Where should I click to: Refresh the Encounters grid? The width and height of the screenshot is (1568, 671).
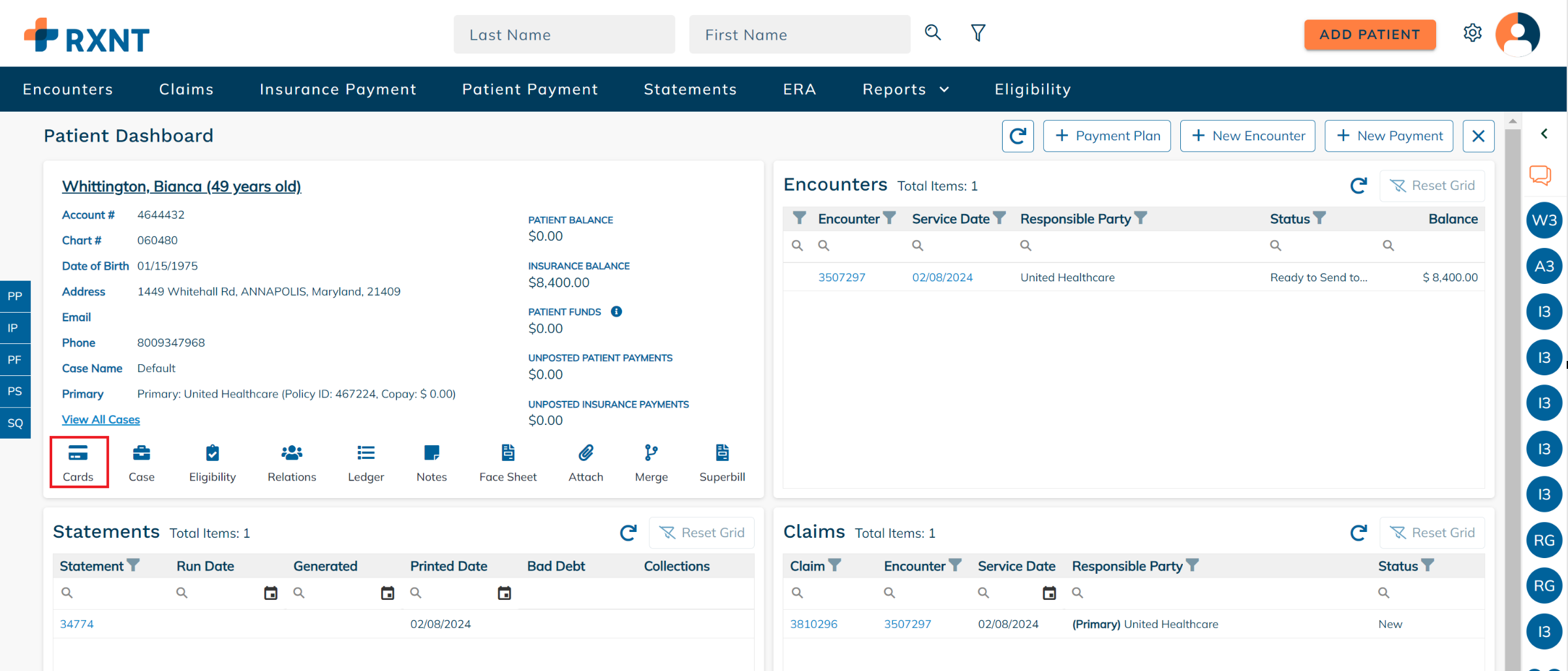(1358, 186)
